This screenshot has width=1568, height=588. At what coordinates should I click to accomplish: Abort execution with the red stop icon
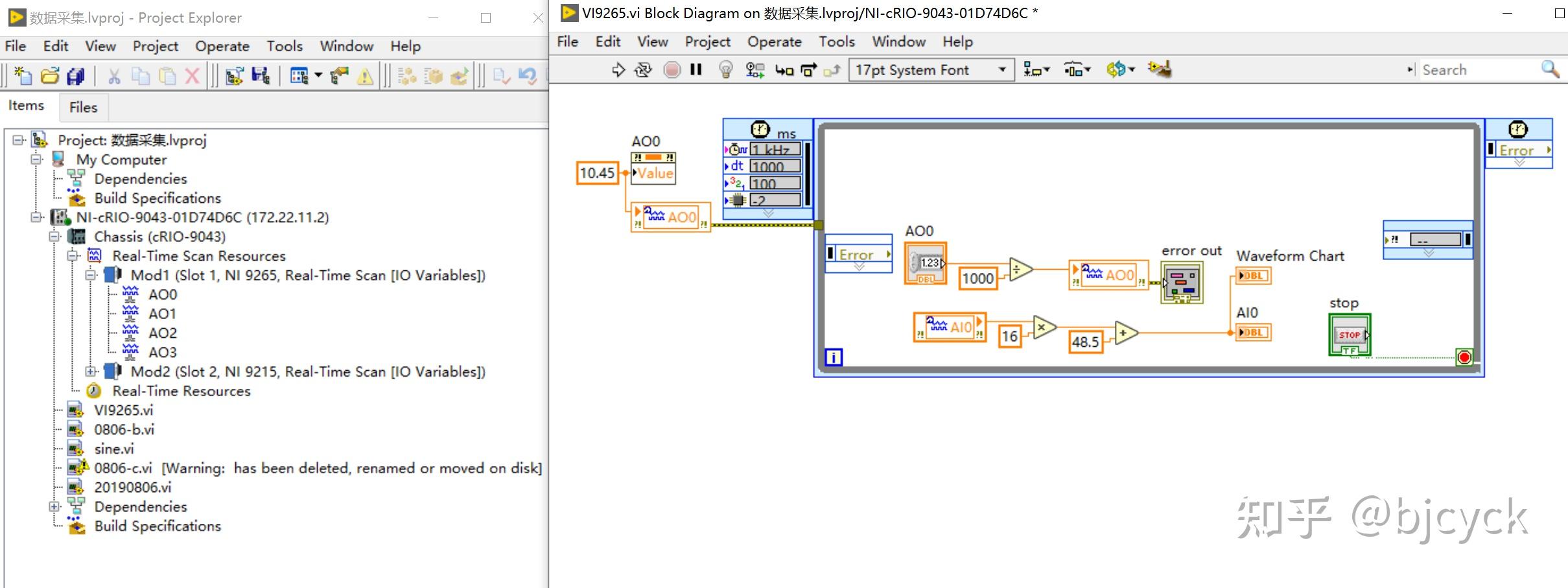pyautogui.click(x=672, y=69)
